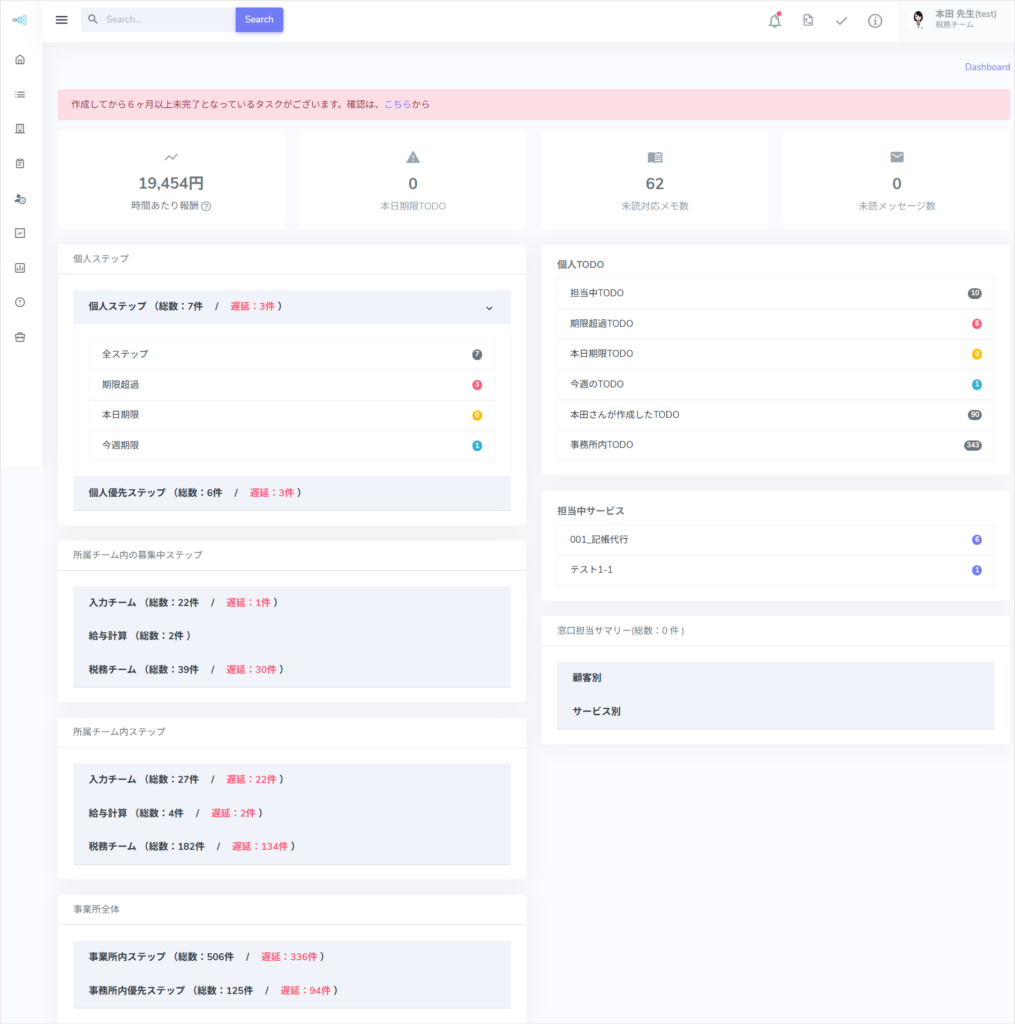Open the 期限超過TODO list item
1015x1024 pixels.
click(775, 323)
